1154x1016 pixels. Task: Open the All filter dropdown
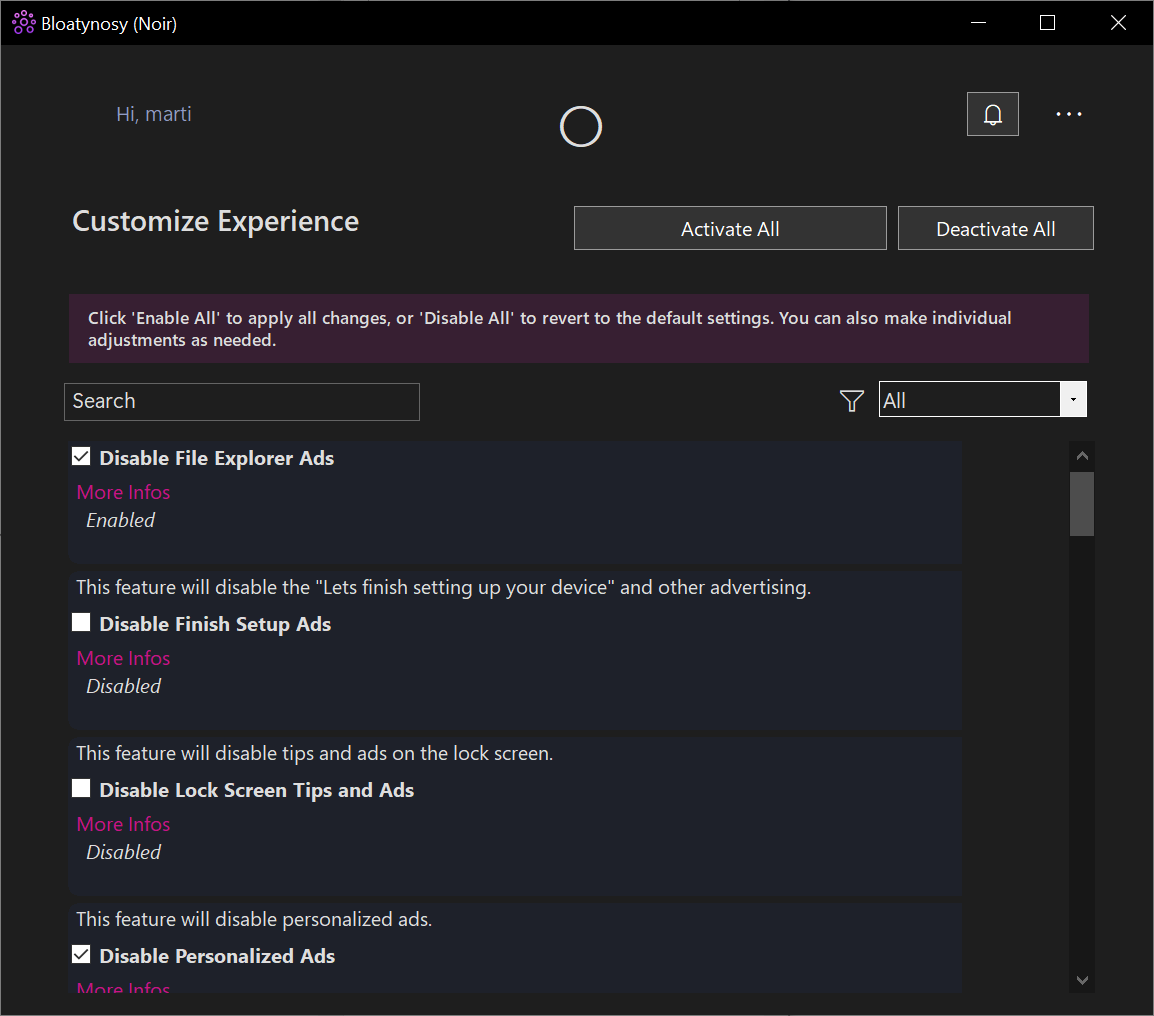pos(969,400)
